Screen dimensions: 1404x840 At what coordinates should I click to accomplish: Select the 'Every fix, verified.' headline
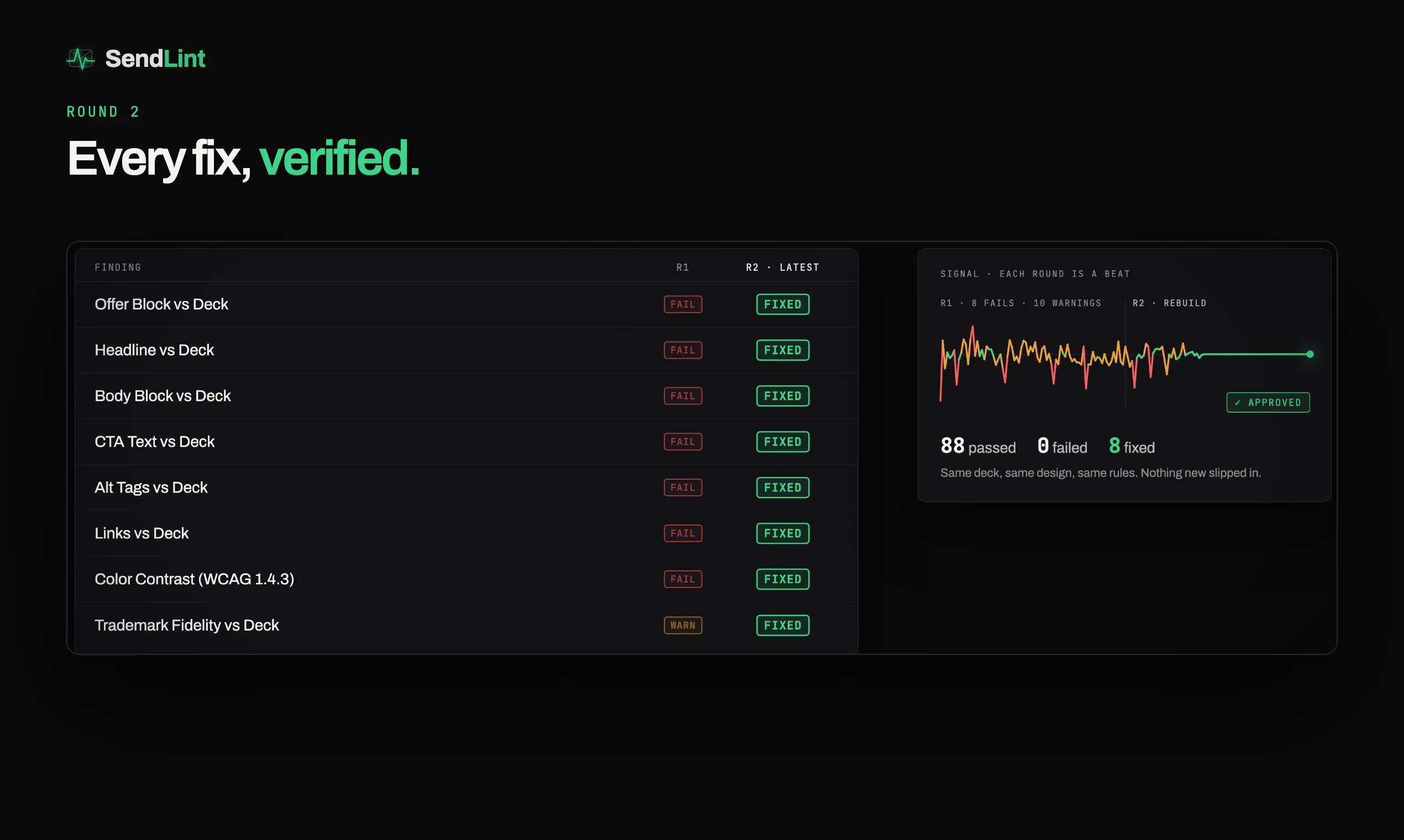pos(243,159)
